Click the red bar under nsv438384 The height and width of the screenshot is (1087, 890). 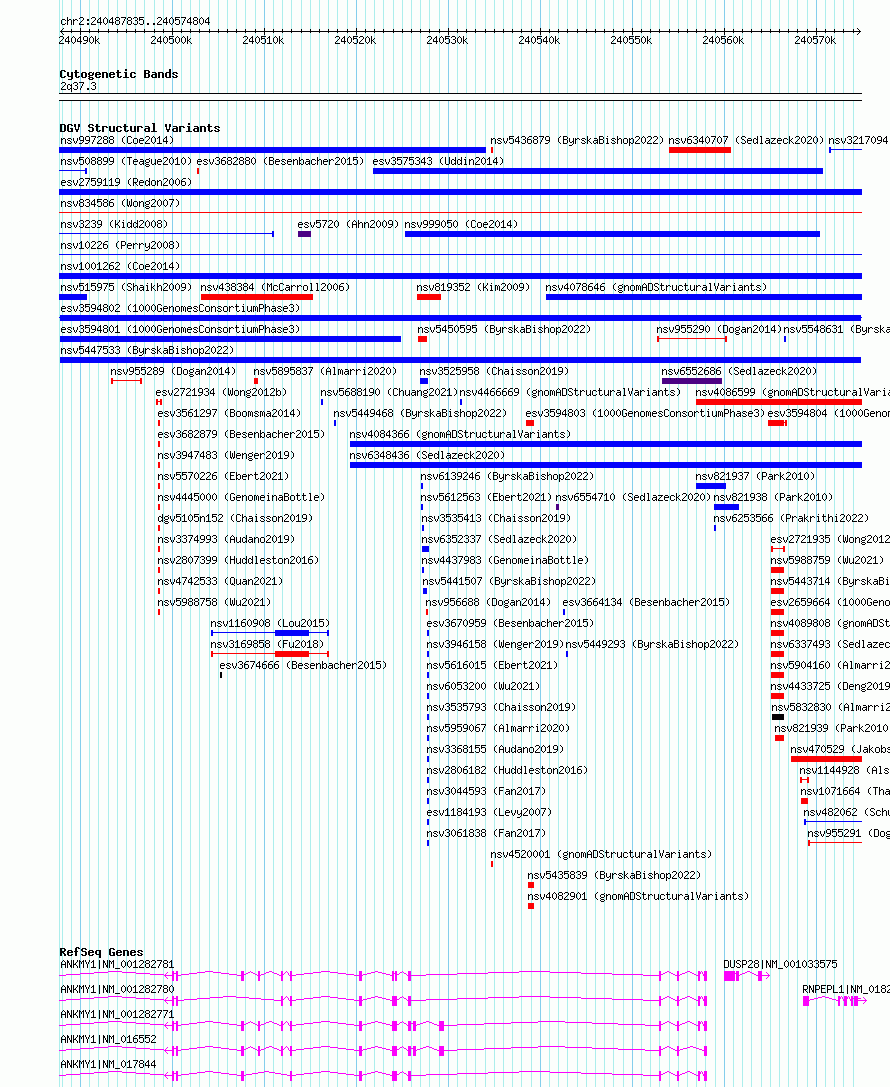click(x=256, y=297)
